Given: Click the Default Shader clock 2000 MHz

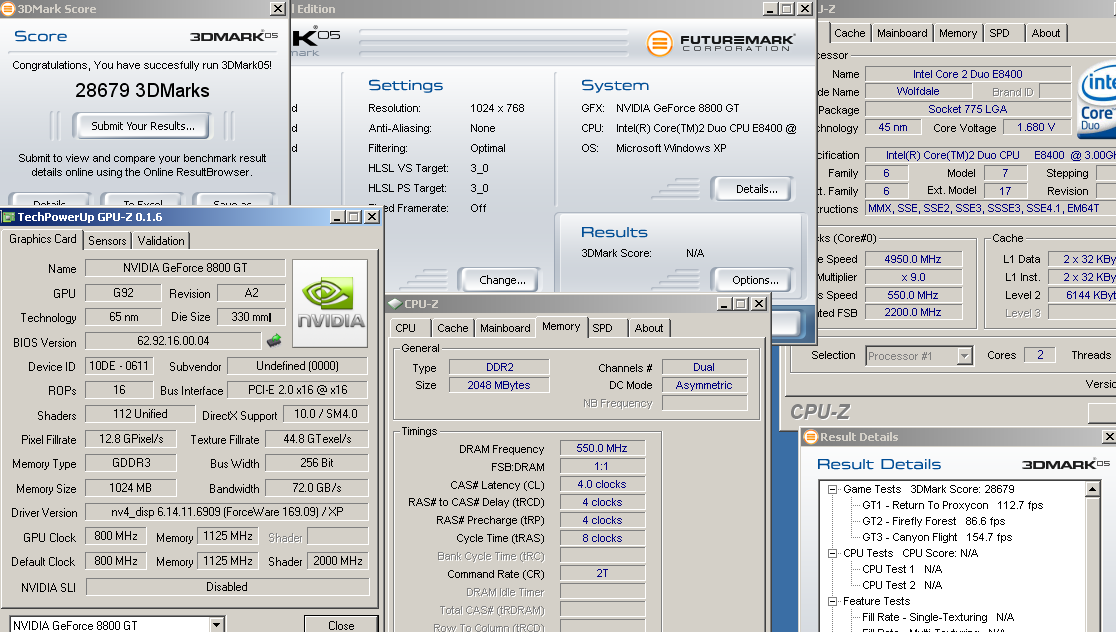Looking at the screenshot, I should 338,561.
